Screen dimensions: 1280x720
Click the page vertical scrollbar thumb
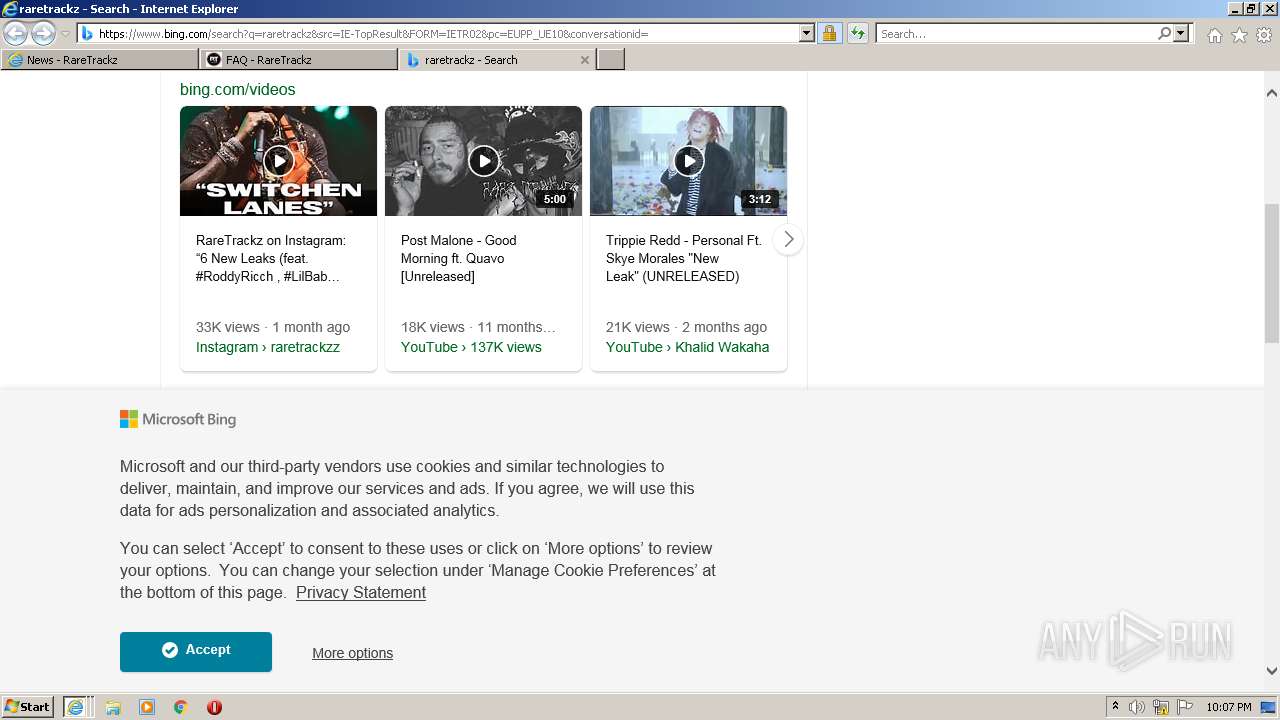pyautogui.click(x=1272, y=273)
